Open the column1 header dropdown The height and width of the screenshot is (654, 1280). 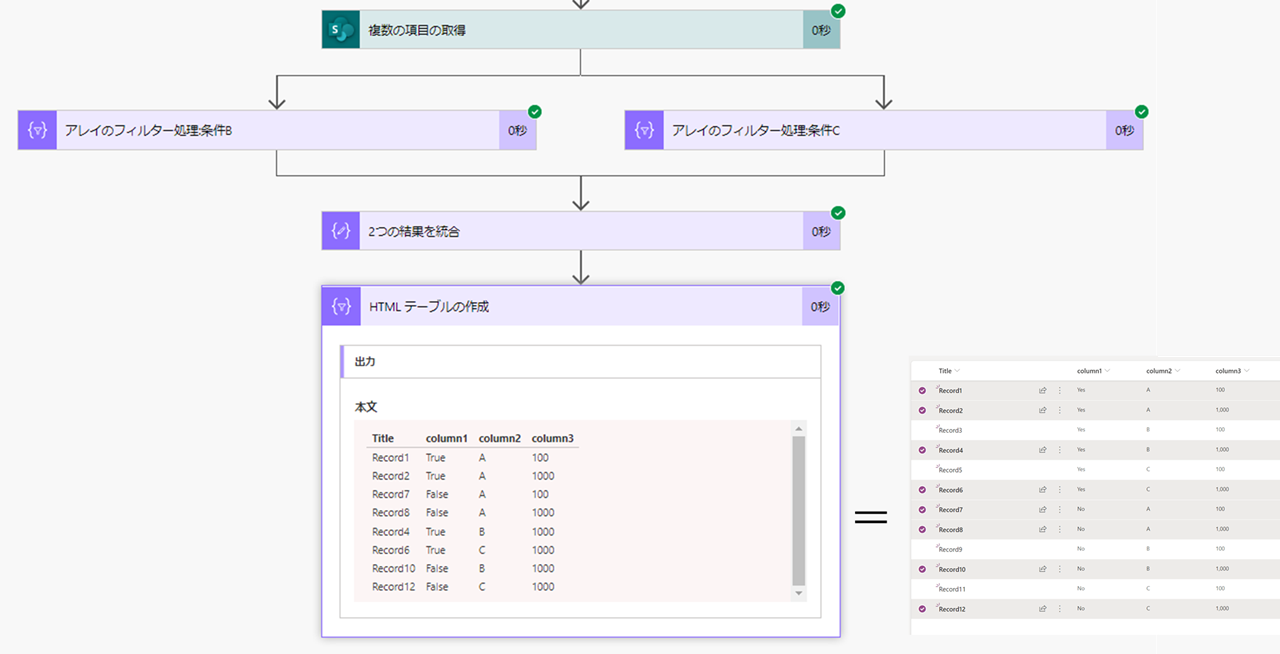click(x=1108, y=371)
